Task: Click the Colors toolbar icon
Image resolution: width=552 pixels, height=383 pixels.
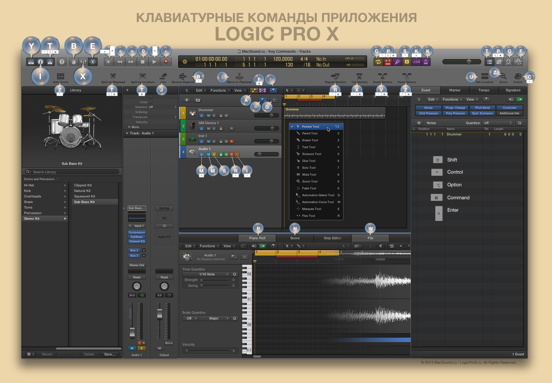Action: pos(518,76)
